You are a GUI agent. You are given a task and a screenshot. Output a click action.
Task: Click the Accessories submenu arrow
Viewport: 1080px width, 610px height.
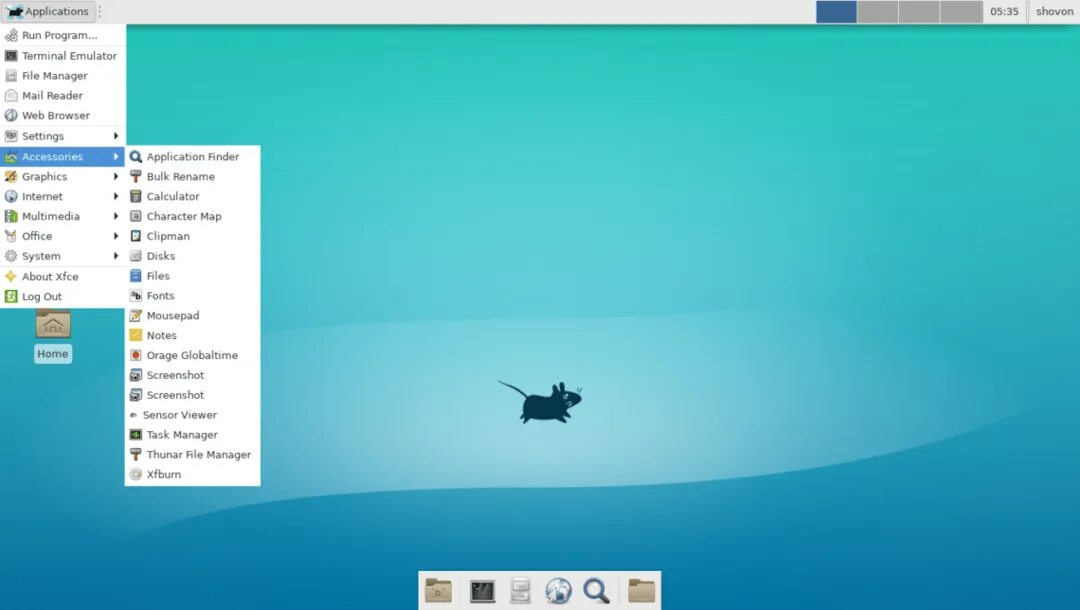pos(116,156)
